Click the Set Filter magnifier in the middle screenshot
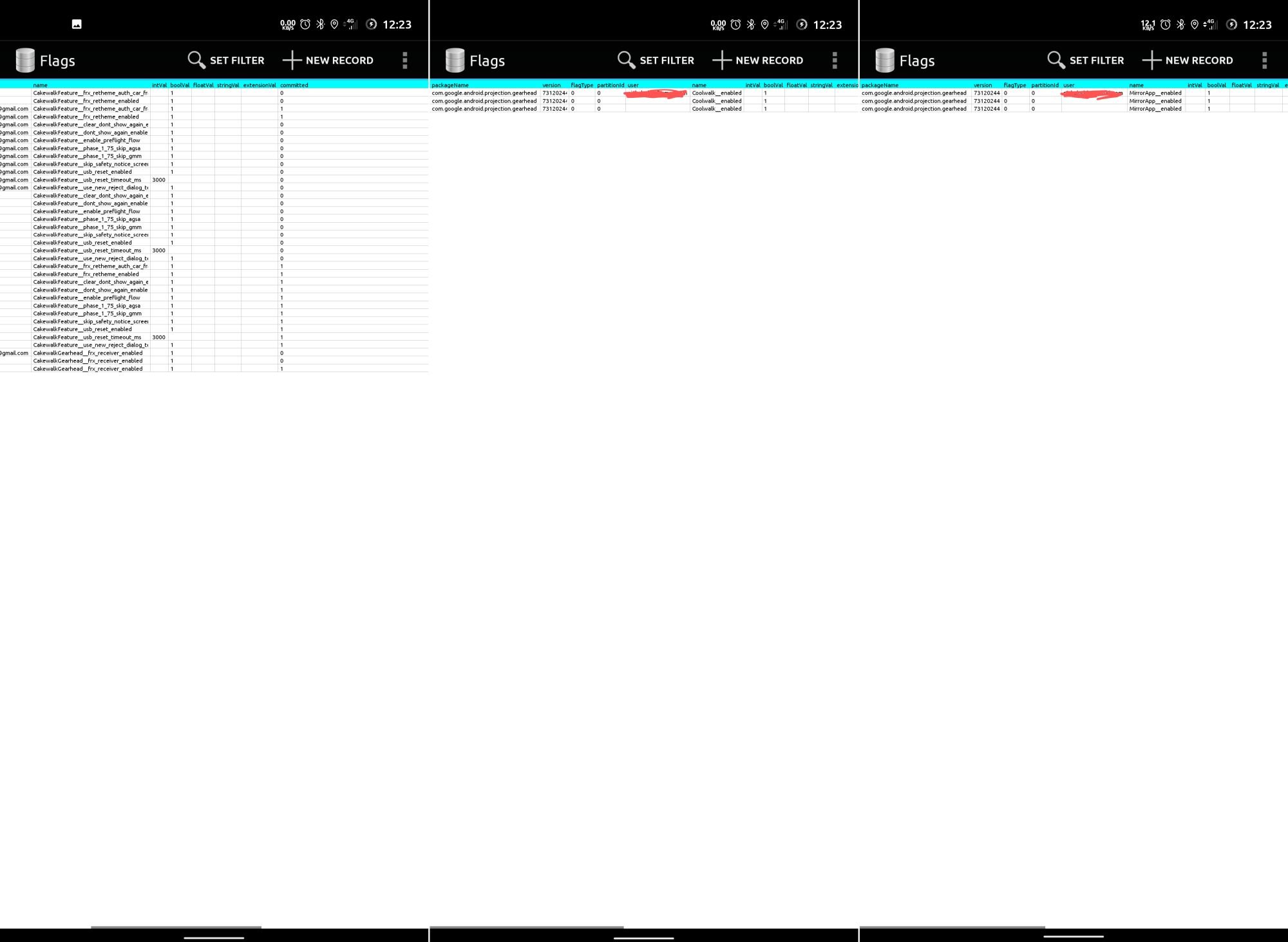1288x942 pixels. pos(626,61)
